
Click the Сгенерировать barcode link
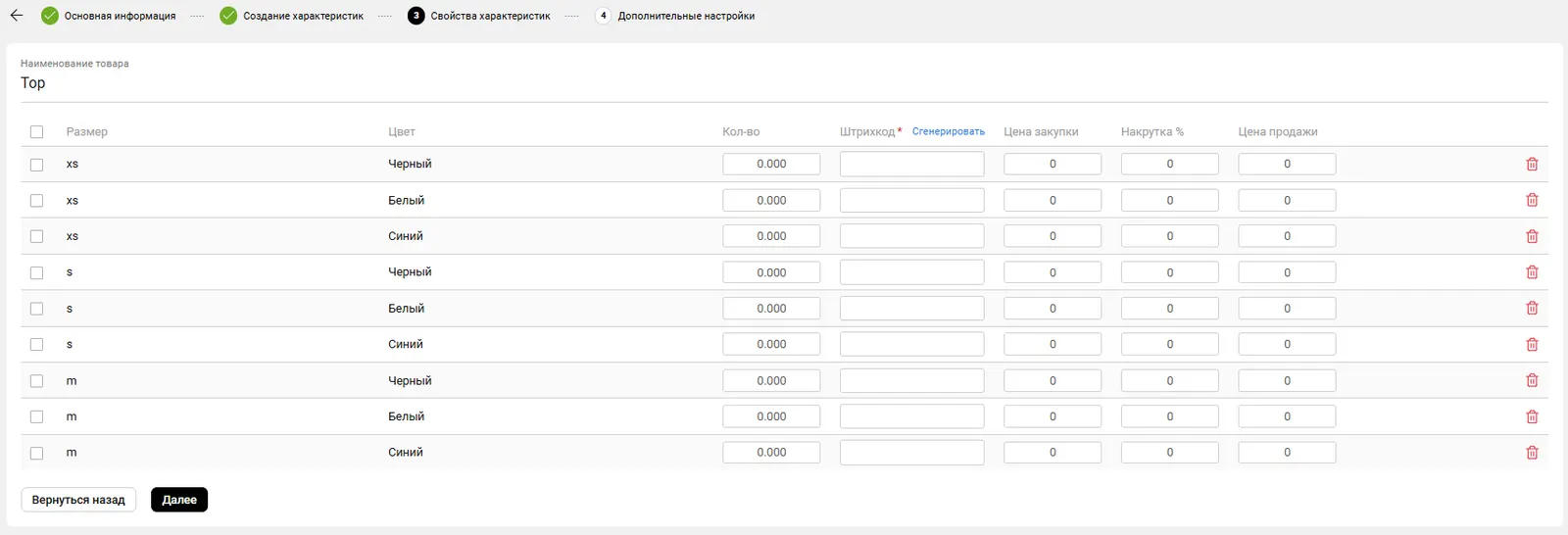(948, 131)
